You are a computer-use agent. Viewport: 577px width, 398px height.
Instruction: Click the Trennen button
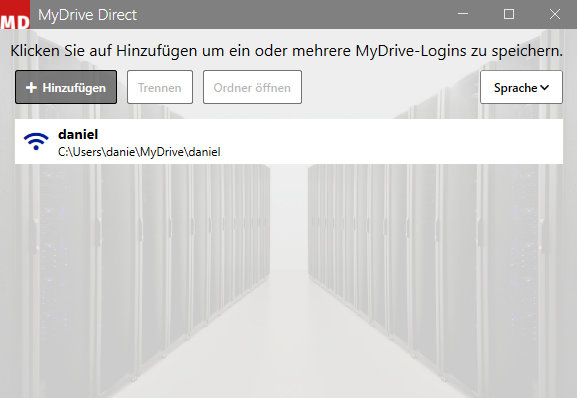pyautogui.click(x=160, y=87)
